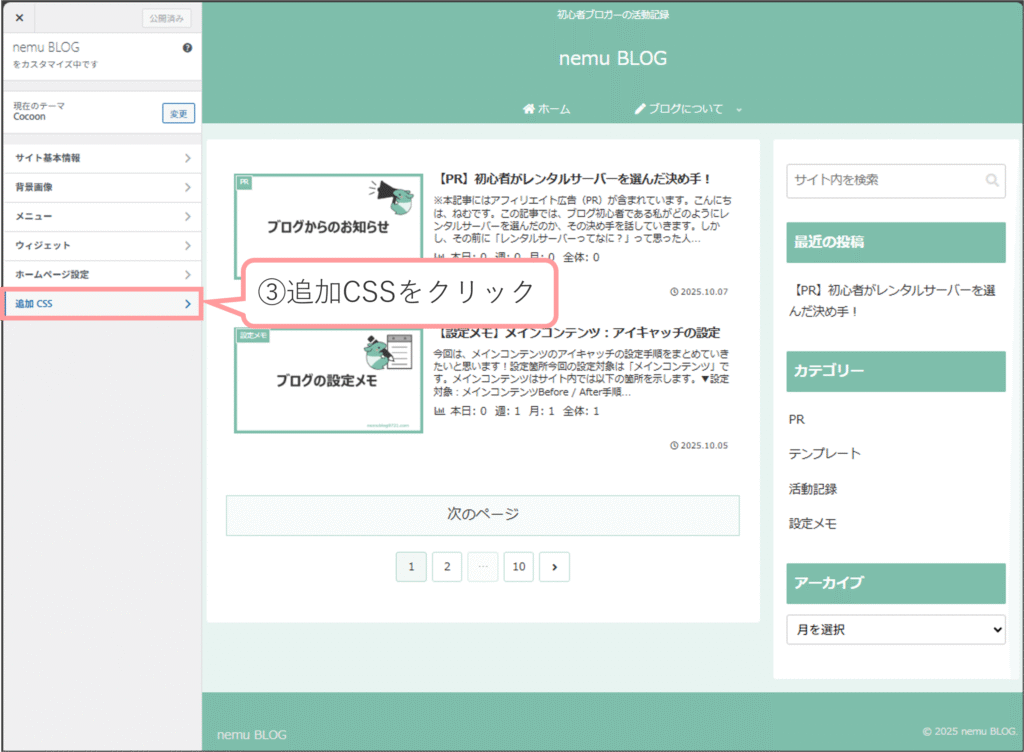This screenshot has width=1024, height=752.
Task: Open the ウィジェット customizer section
Action: tap(100, 245)
